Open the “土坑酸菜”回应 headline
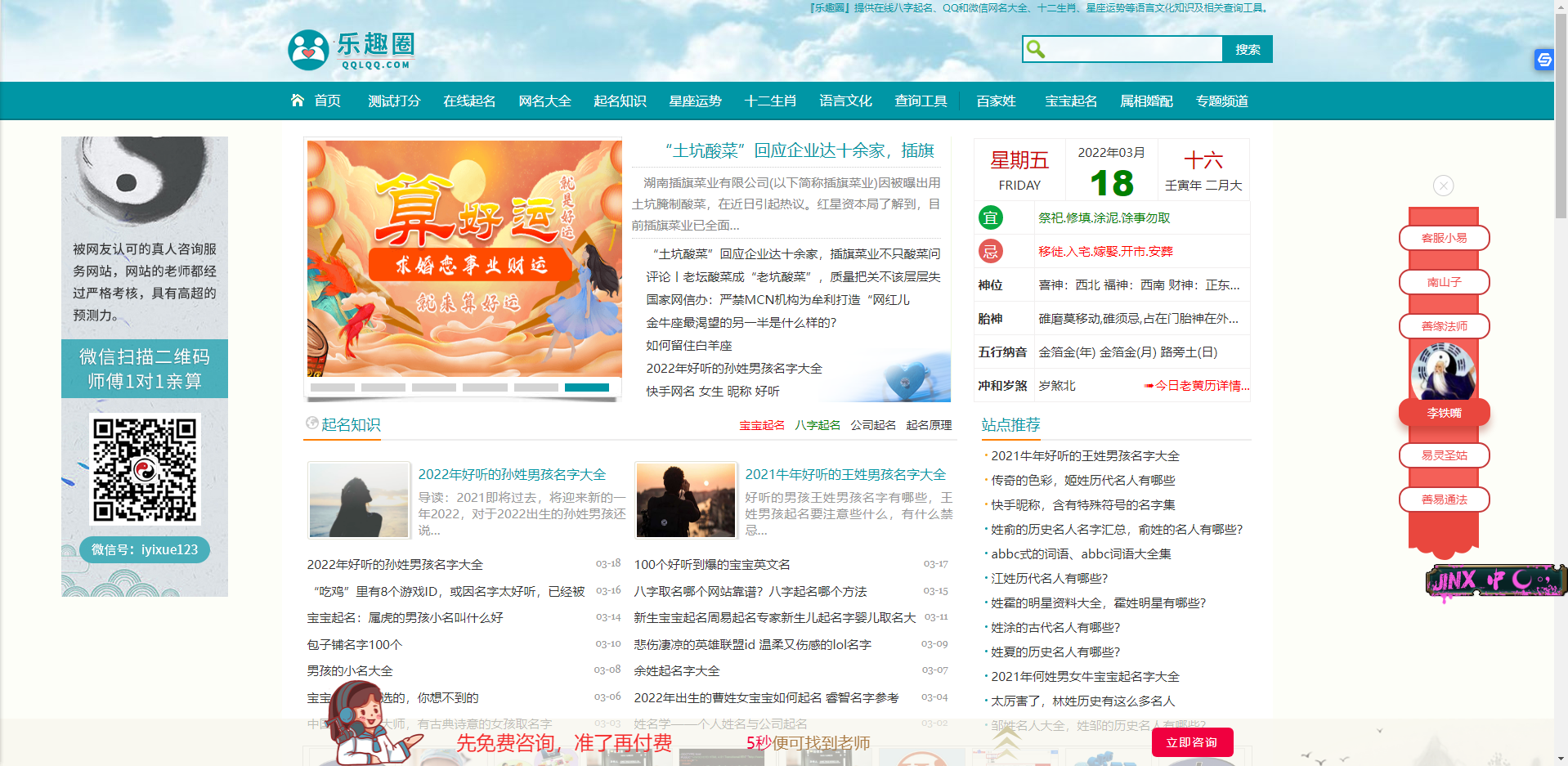This screenshot has height=766, width=1568. (x=800, y=150)
